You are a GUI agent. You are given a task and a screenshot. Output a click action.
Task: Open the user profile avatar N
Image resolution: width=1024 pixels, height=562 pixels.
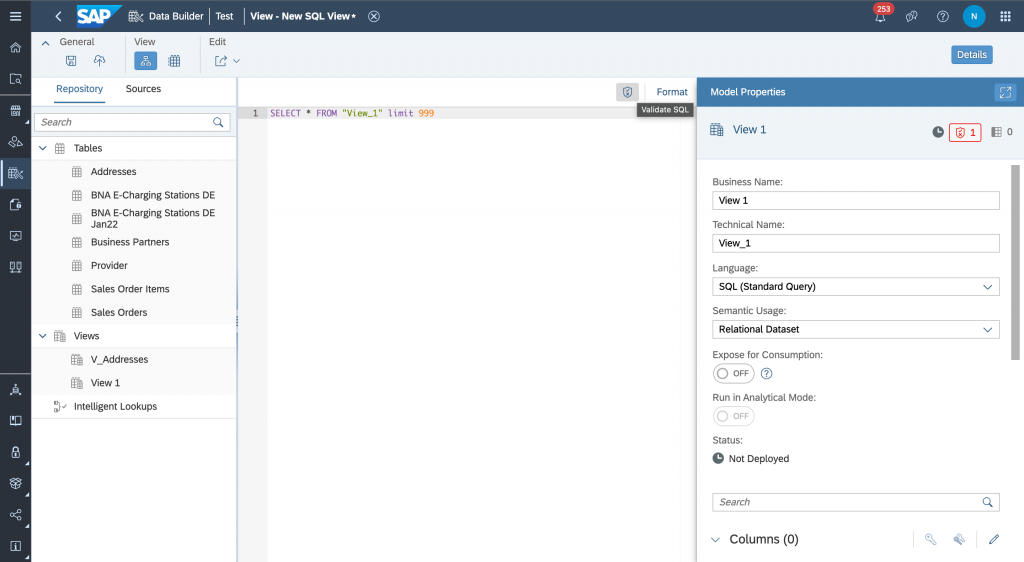(x=974, y=16)
